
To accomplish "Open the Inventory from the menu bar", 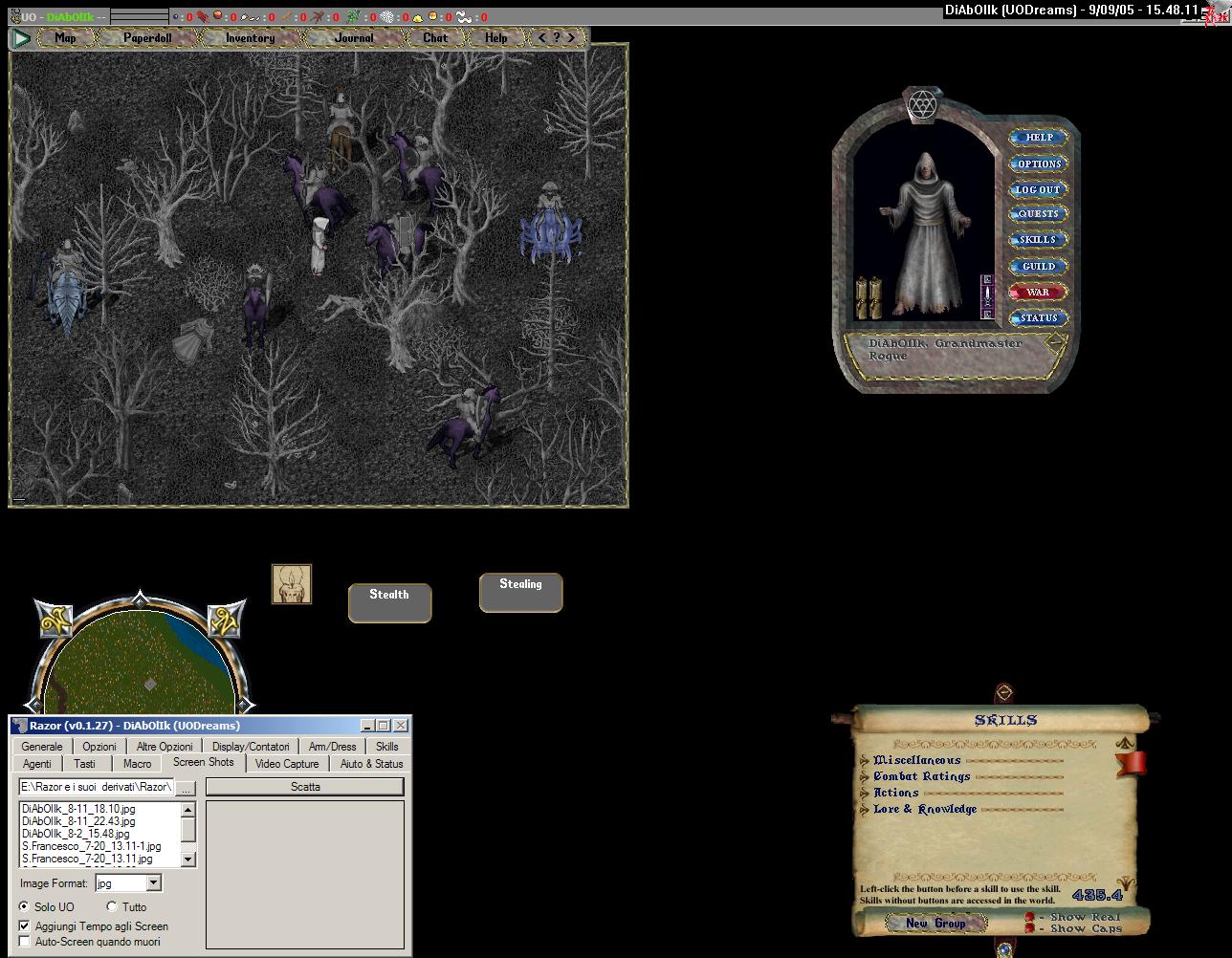I will click(x=250, y=38).
